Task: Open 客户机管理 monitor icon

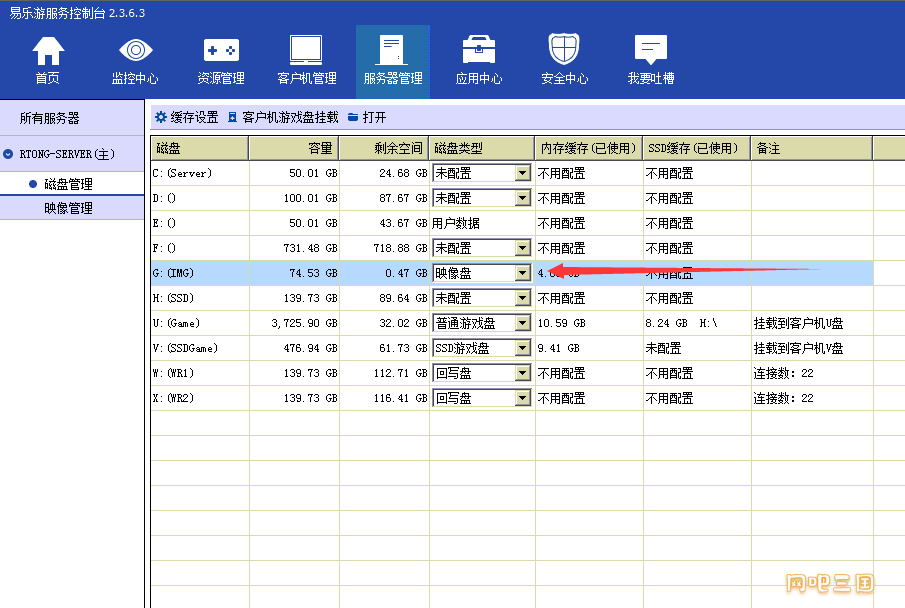Action: 306,50
